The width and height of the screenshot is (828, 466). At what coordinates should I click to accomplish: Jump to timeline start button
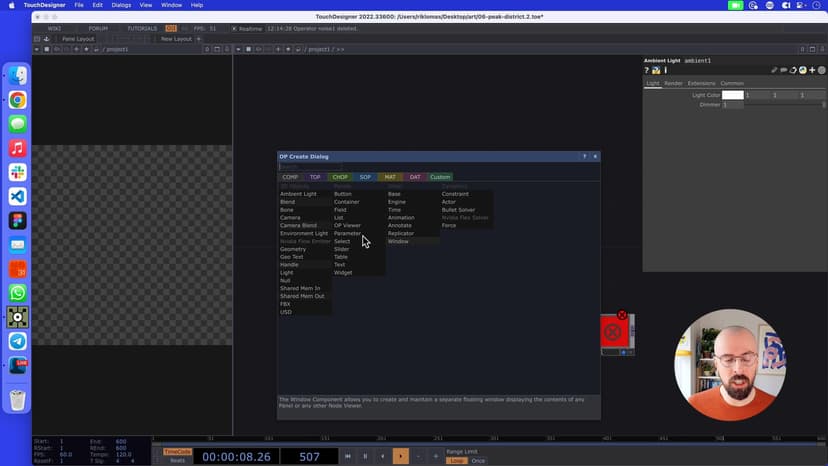pos(348,456)
